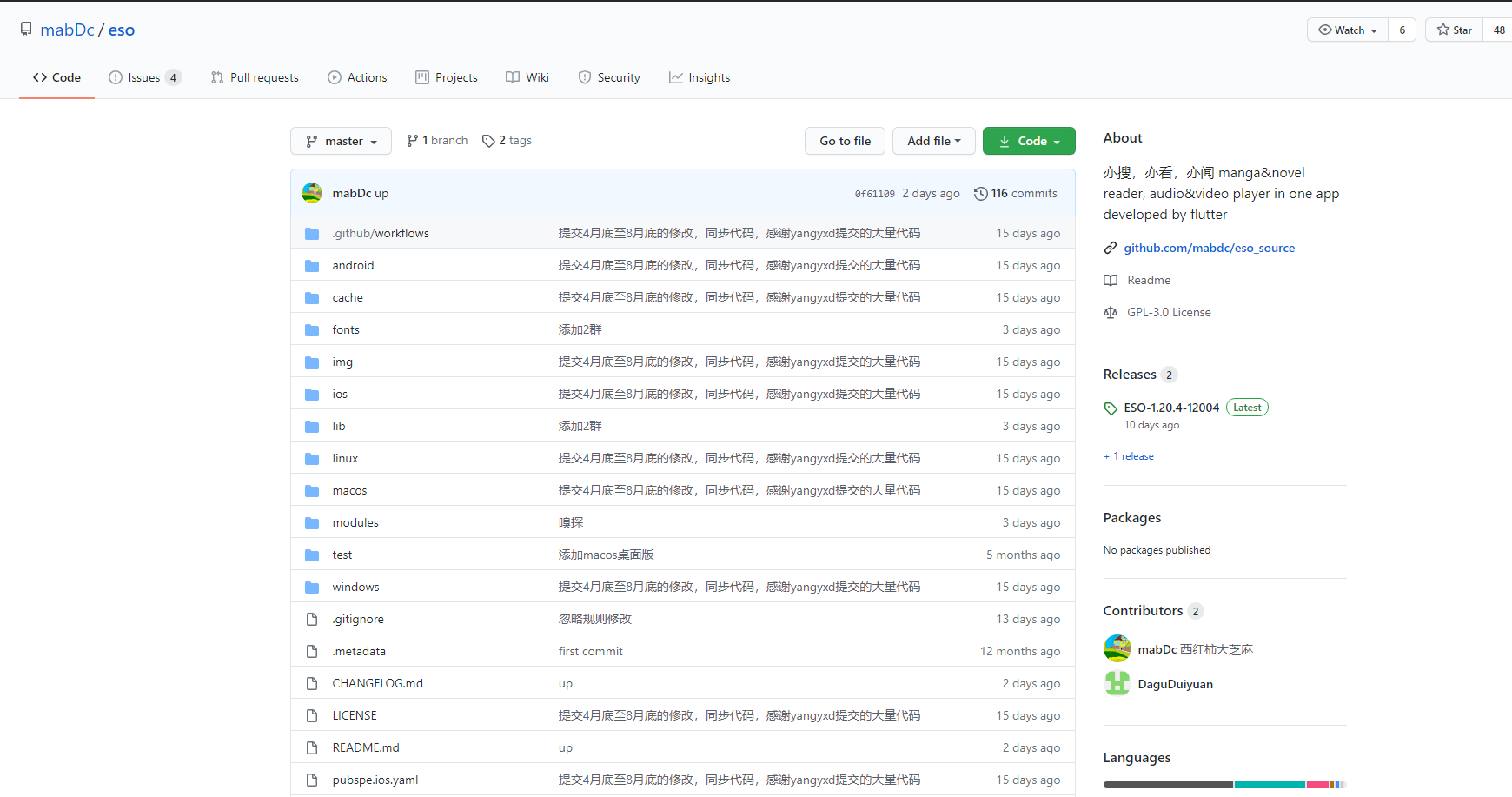Viewport: 1512px width, 797px height.
Task: Click the book icon next to Readme
Action: 1111,280
